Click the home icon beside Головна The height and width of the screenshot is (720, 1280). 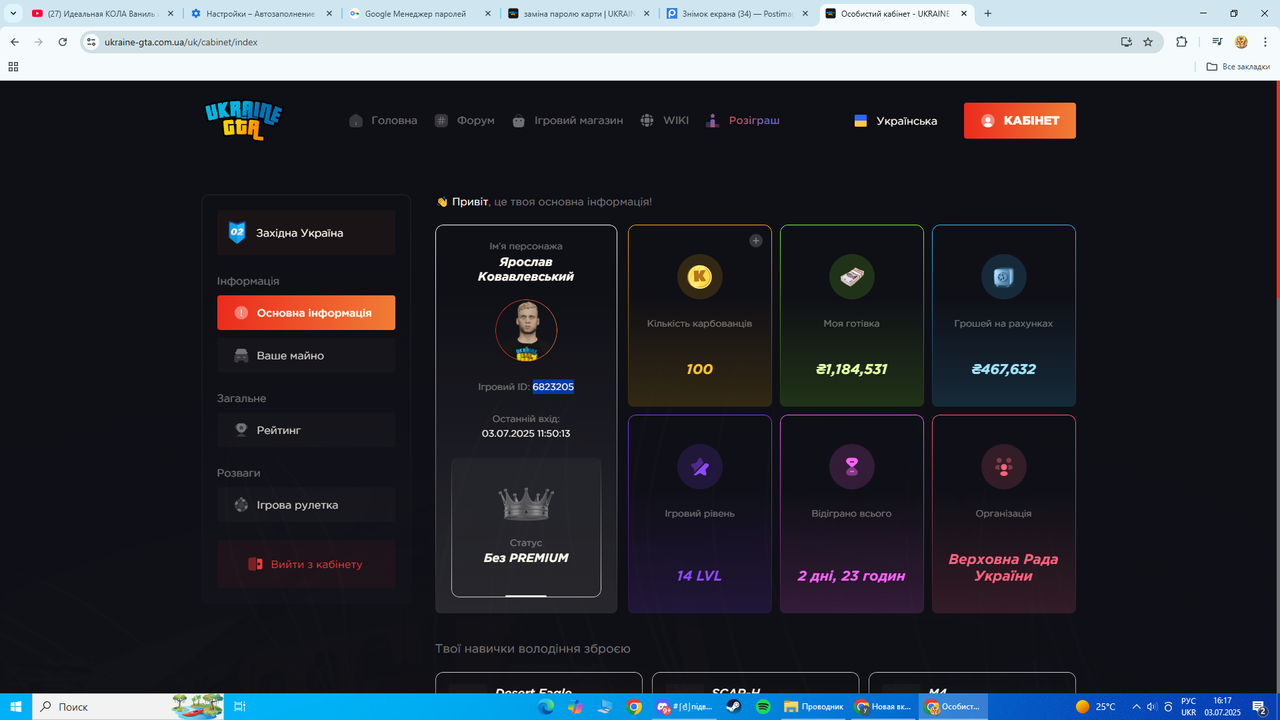click(356, 121)
